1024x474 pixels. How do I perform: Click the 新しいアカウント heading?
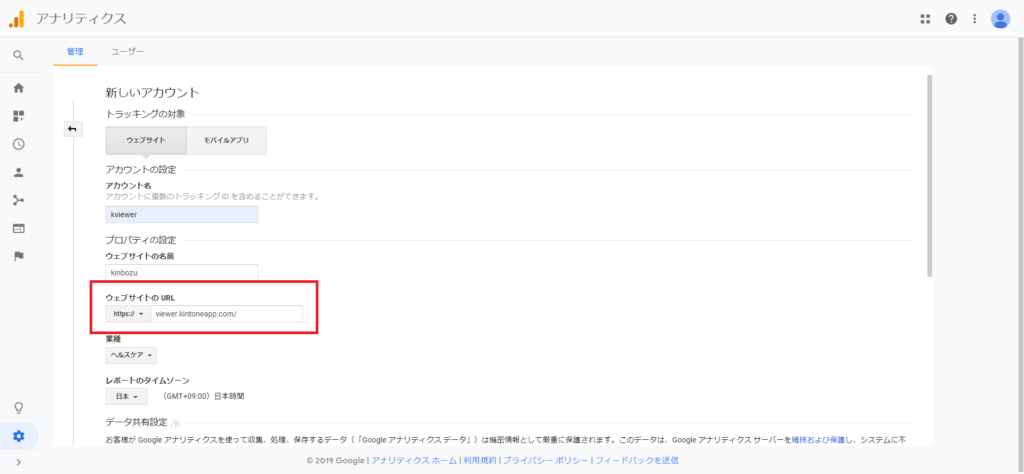tap(152, 93)
